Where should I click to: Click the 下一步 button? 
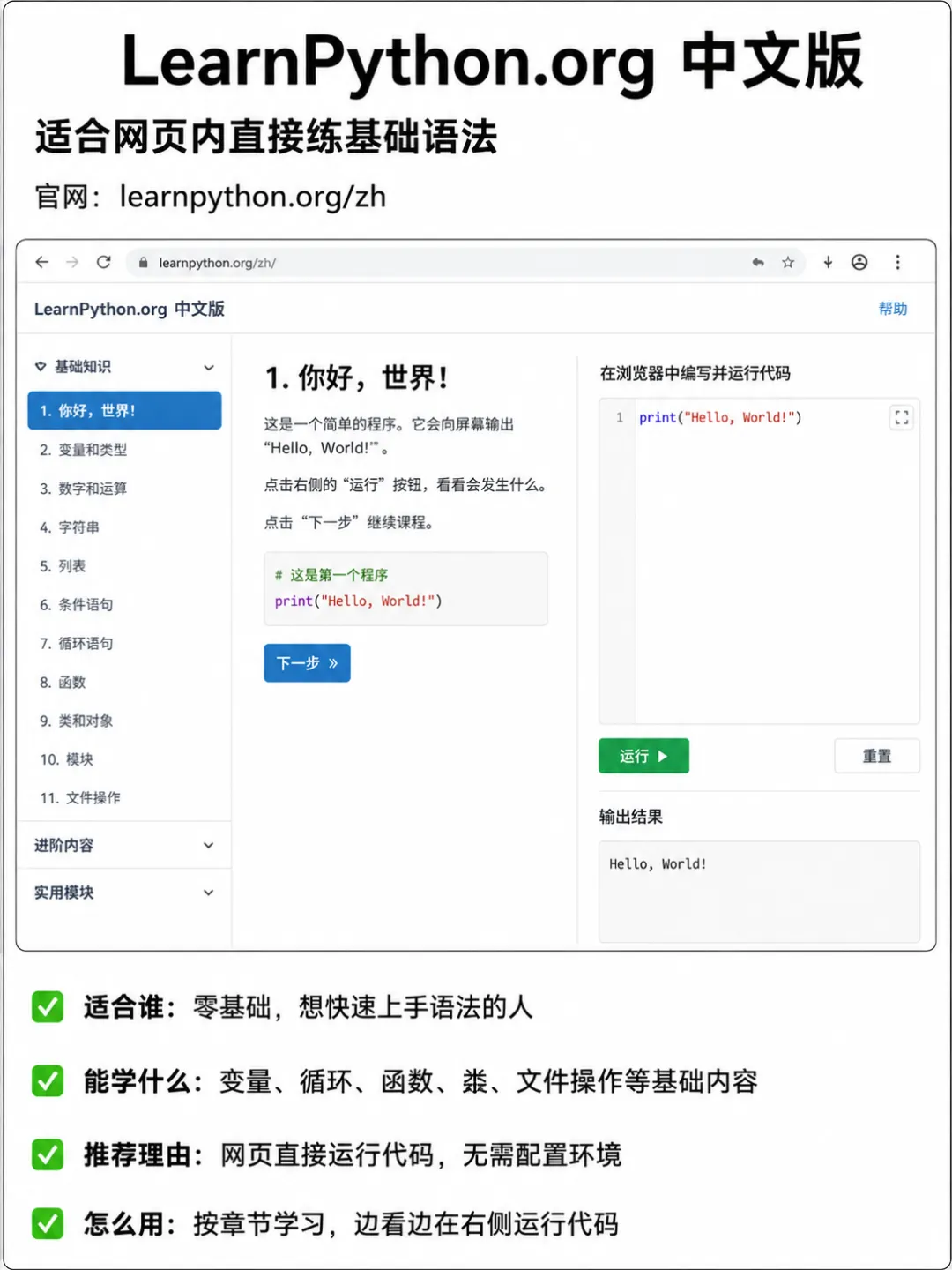[x=307, y=663]
